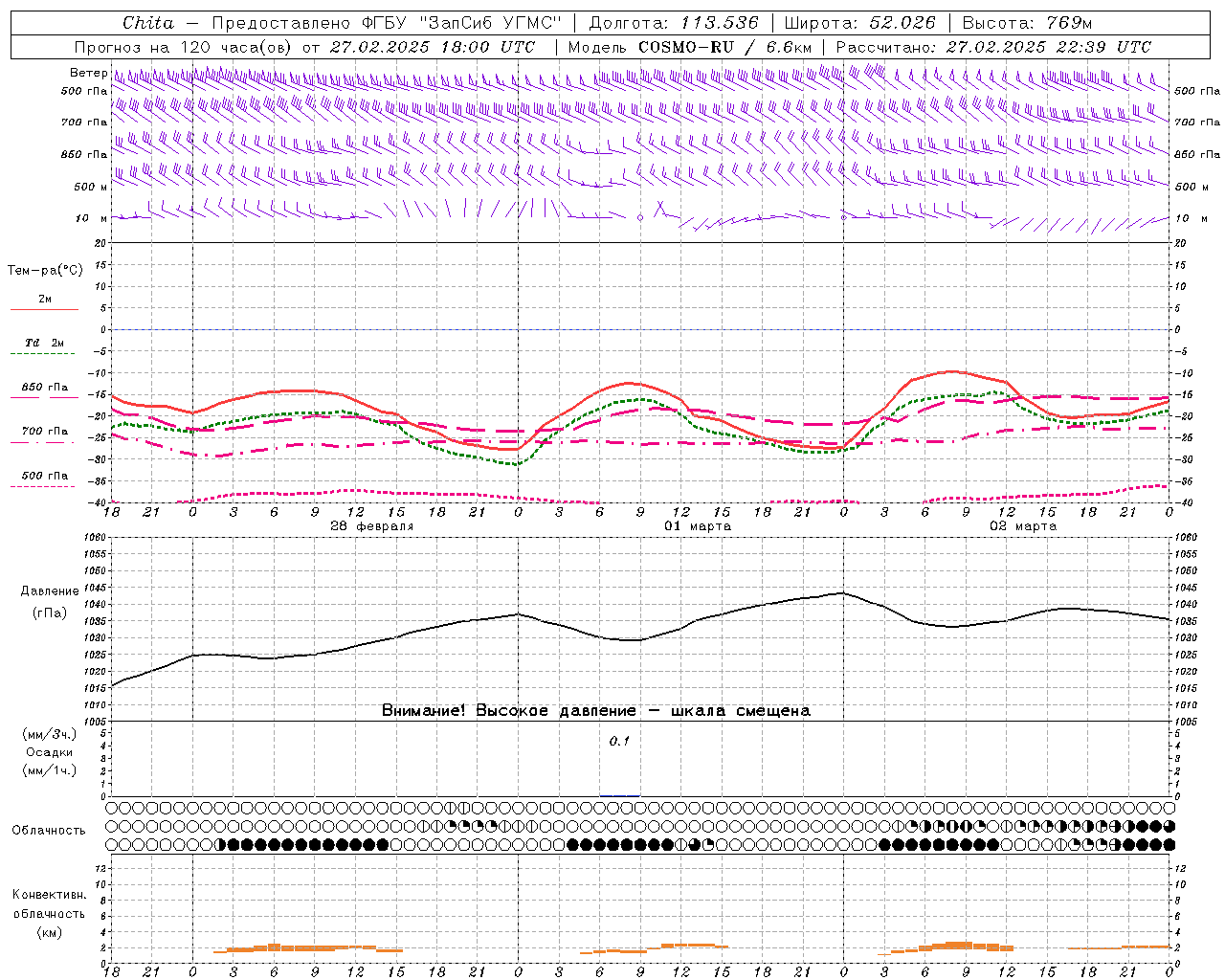The height and width of the screenshot is (980, 1225).
Task: Click the "Давление" pressure panel label
Action: coord(50,591)
